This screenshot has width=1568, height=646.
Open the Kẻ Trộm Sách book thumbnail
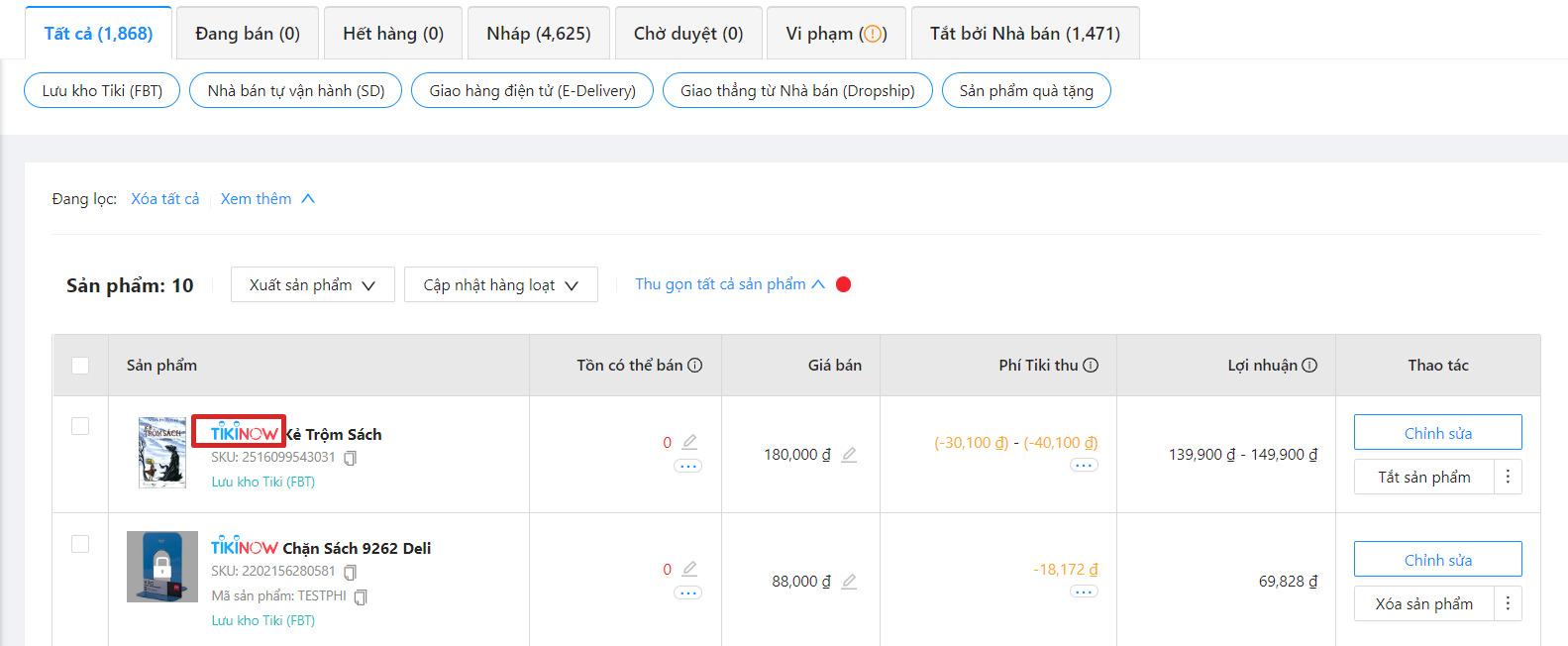pos(162,453)
